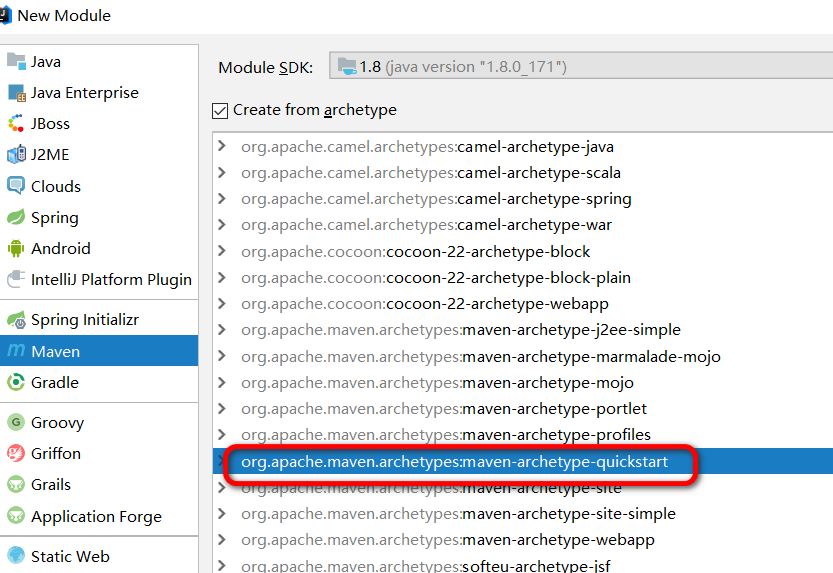833x573 pixels.
Task: Expand maven-archetype-site-simple node
Action: point(222,514)
